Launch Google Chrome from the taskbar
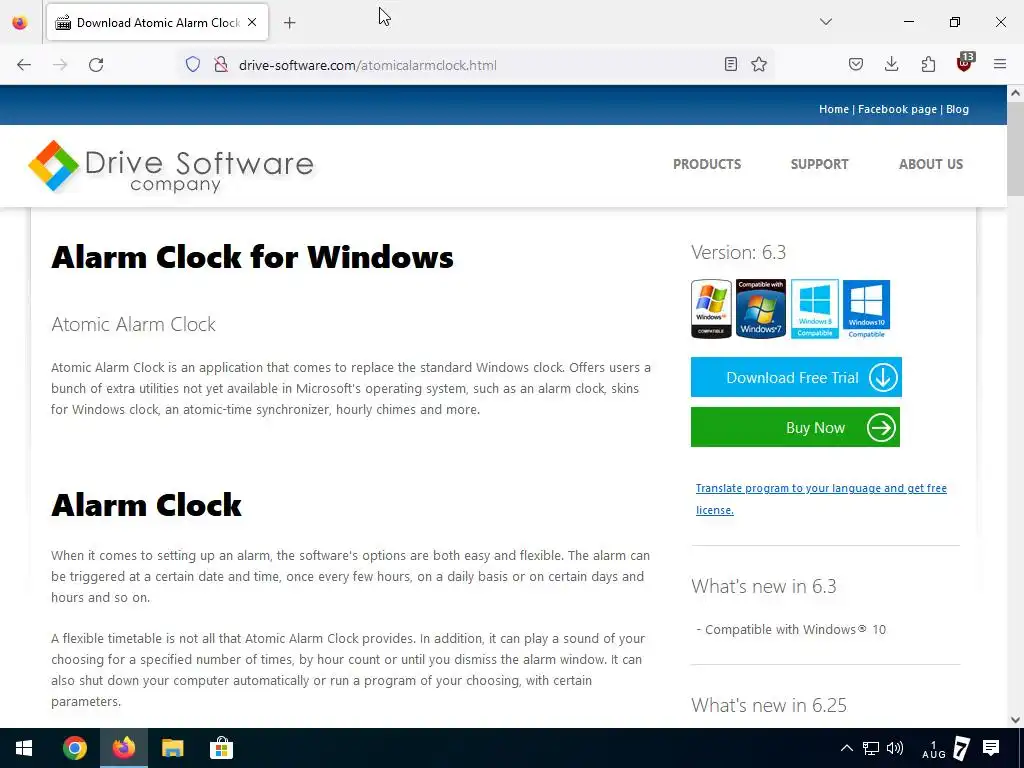1024x768 pixels. [x=74, y=748]
